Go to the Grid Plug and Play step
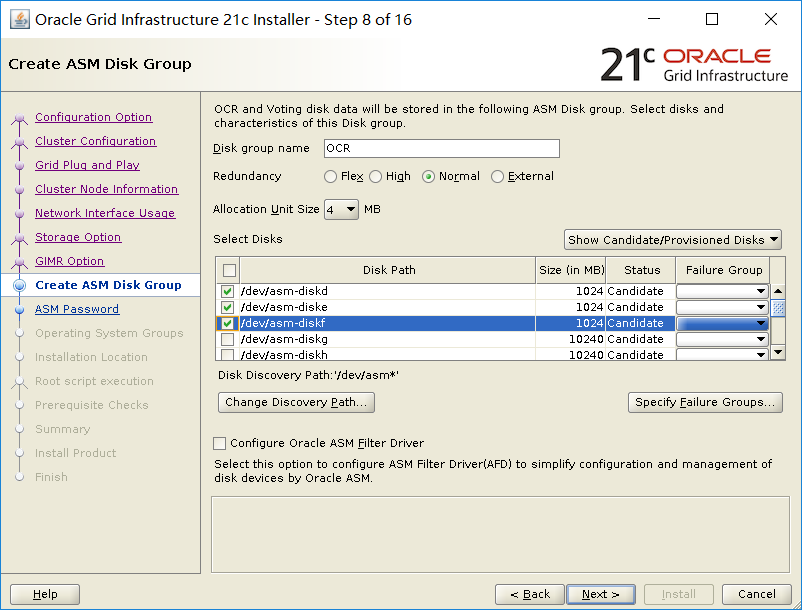The width and height of the screenshot is (802, 610). pos(87,165)
